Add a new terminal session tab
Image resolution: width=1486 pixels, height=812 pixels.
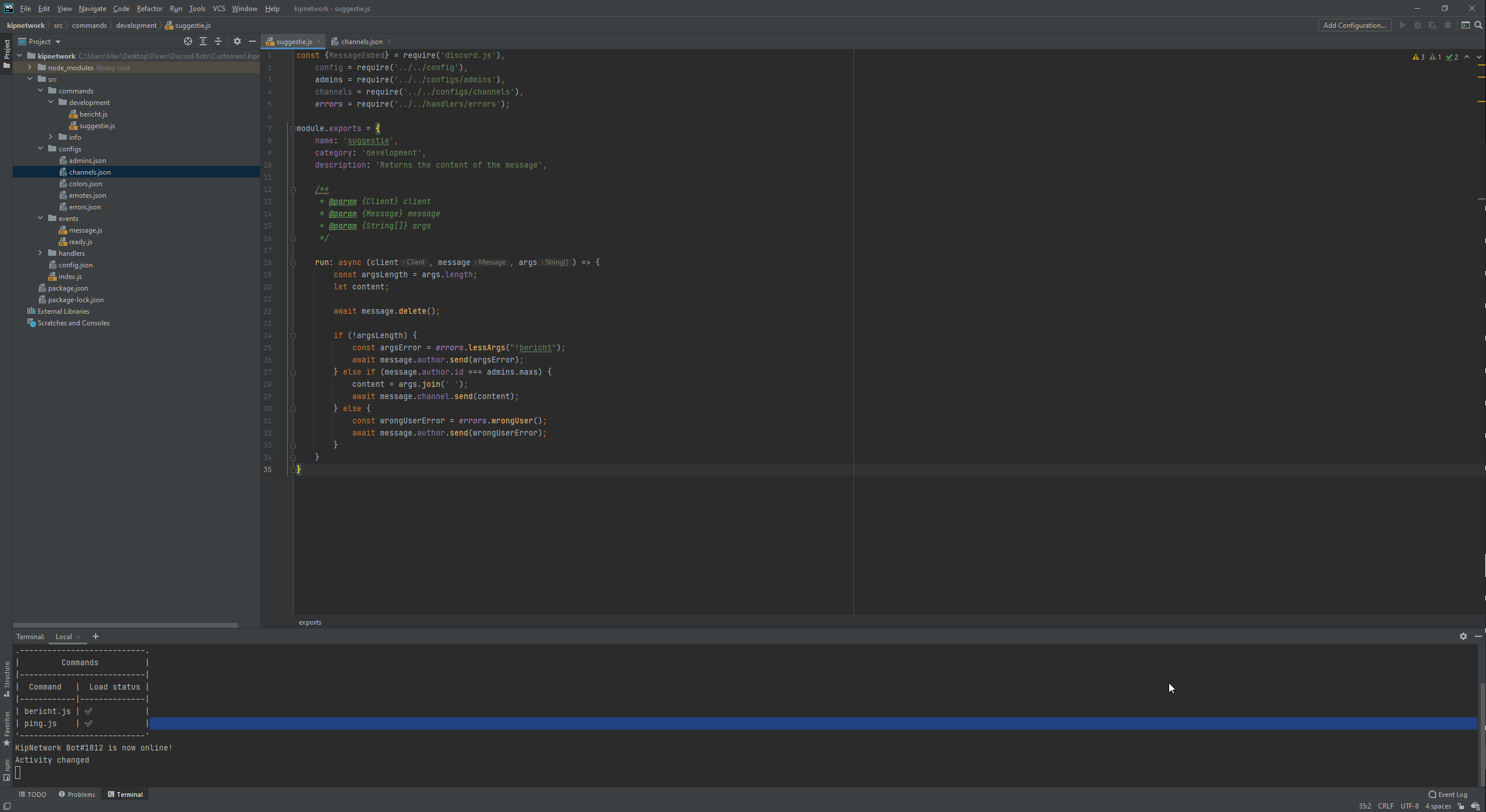[x=96, y=636]
